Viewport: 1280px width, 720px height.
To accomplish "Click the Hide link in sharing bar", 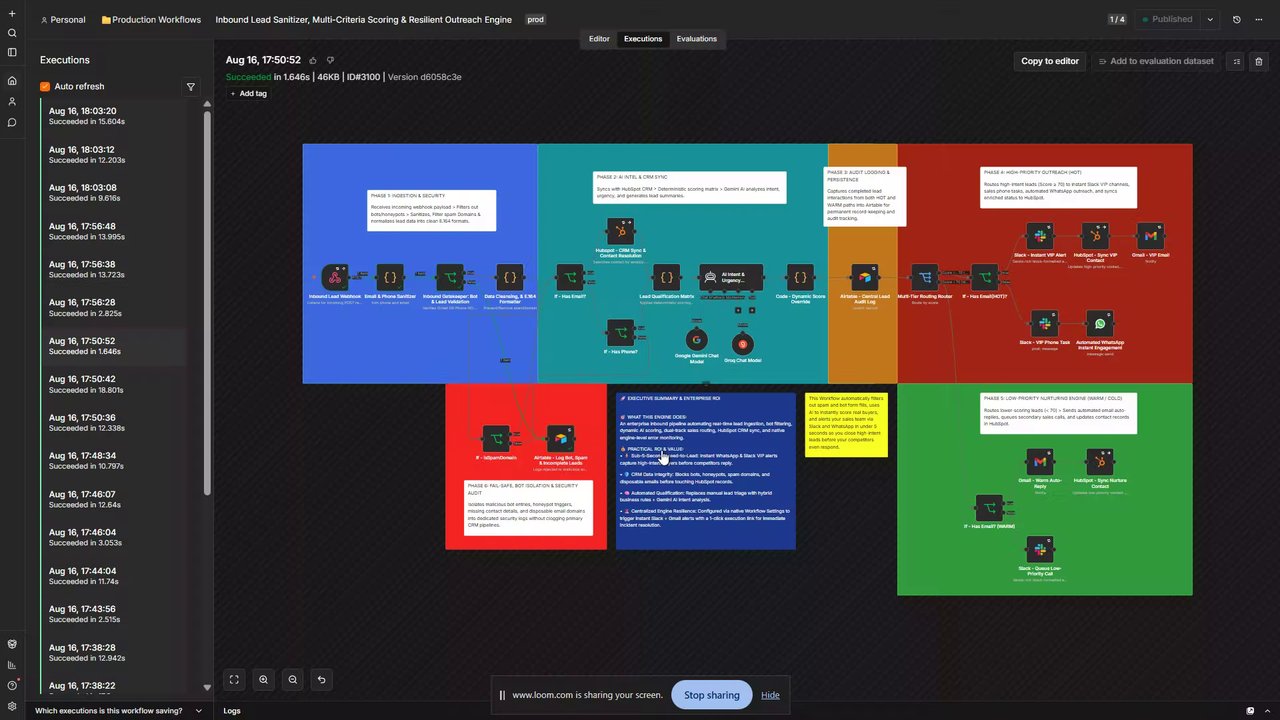I will coord(770,695).
